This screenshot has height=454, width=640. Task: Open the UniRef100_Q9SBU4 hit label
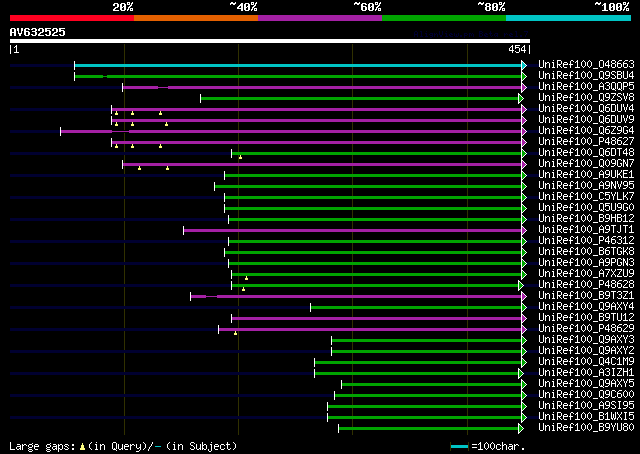pos(586,76)
